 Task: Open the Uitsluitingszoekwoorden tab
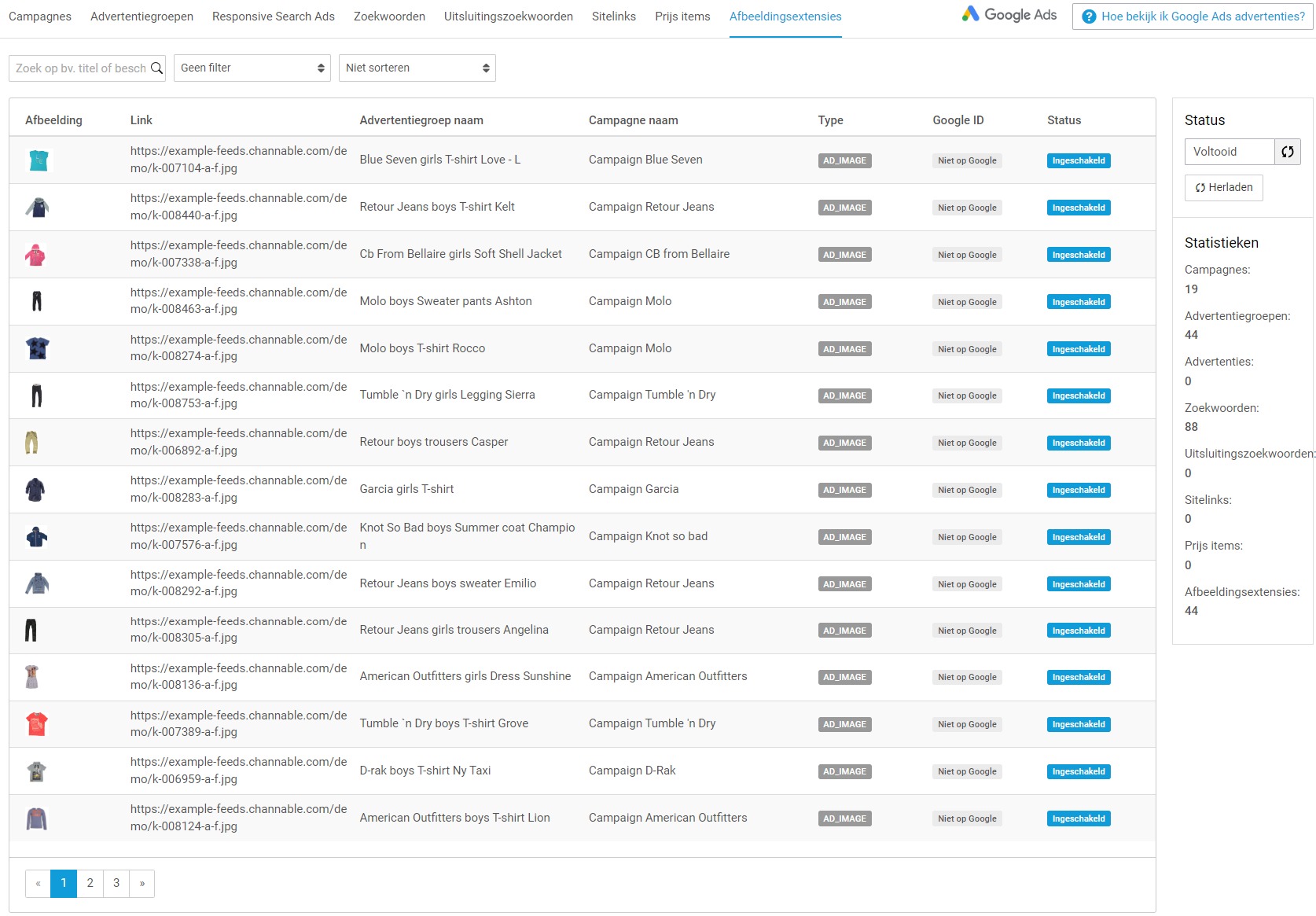(x=509, y=17)
